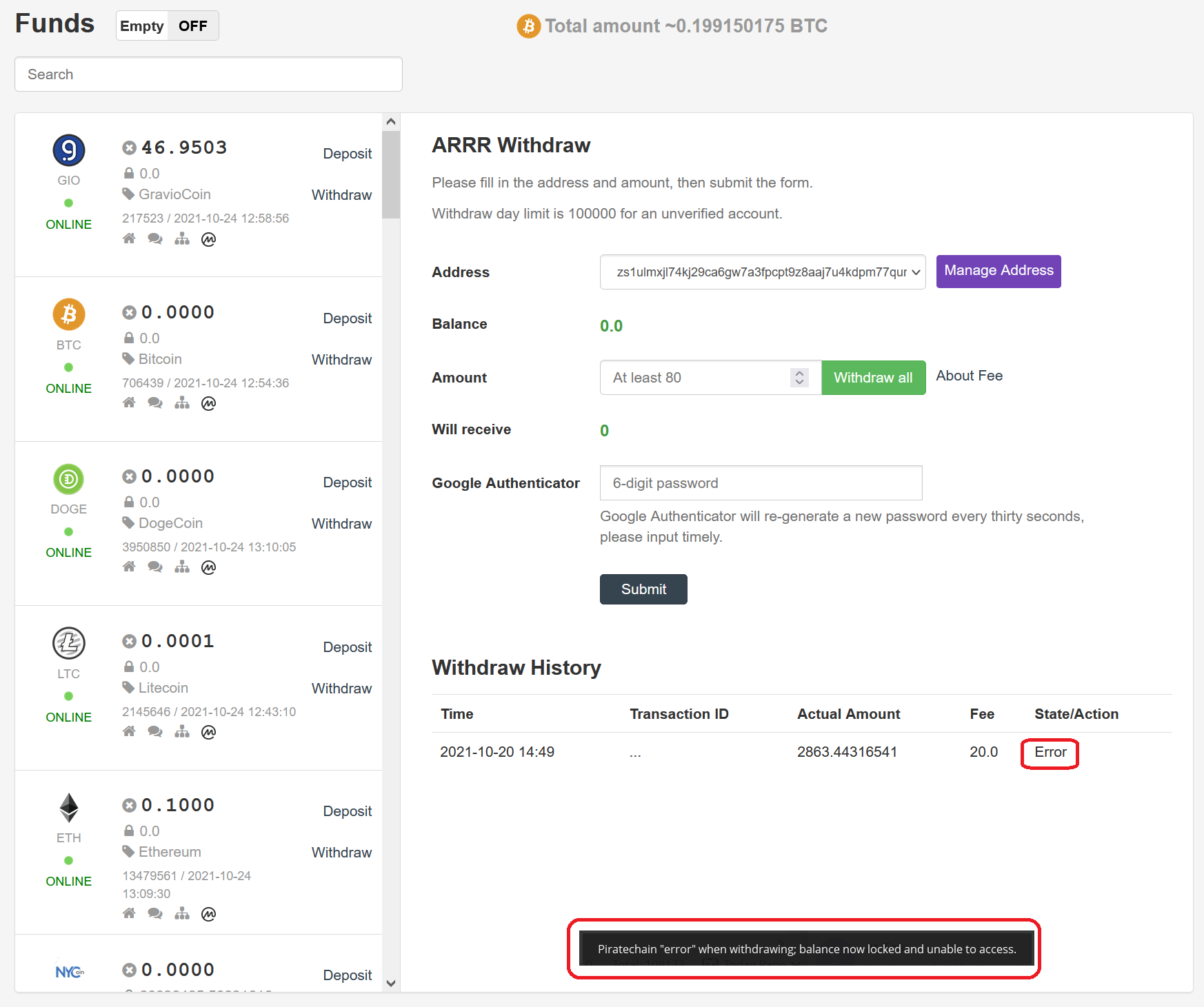This screenshot has width=1204, height=1007.
Task: Open Deposit for Bitcoin
Action: click(x=347, y=318)
